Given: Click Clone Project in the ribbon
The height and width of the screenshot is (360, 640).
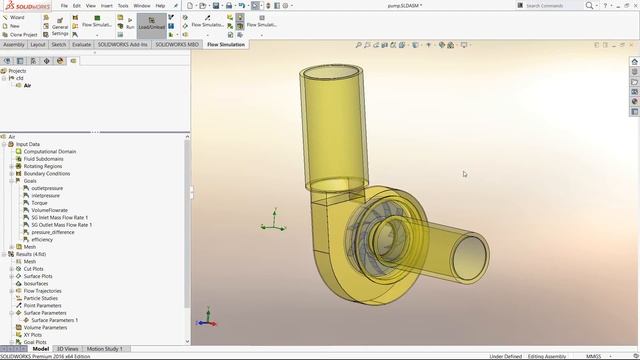Looking at the screenshot, I should 20,35.
